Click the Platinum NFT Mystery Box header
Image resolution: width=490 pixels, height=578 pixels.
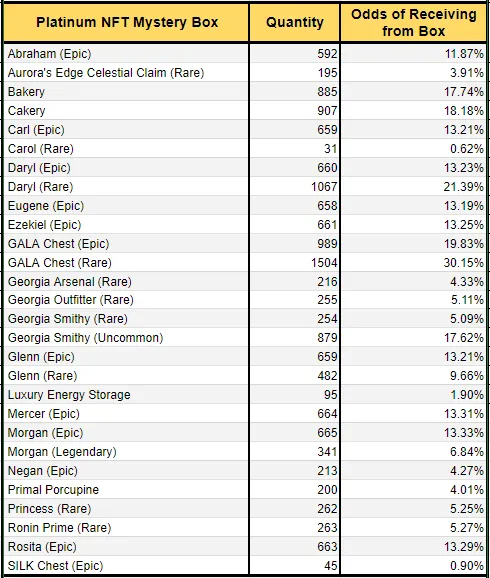[126, 22]
